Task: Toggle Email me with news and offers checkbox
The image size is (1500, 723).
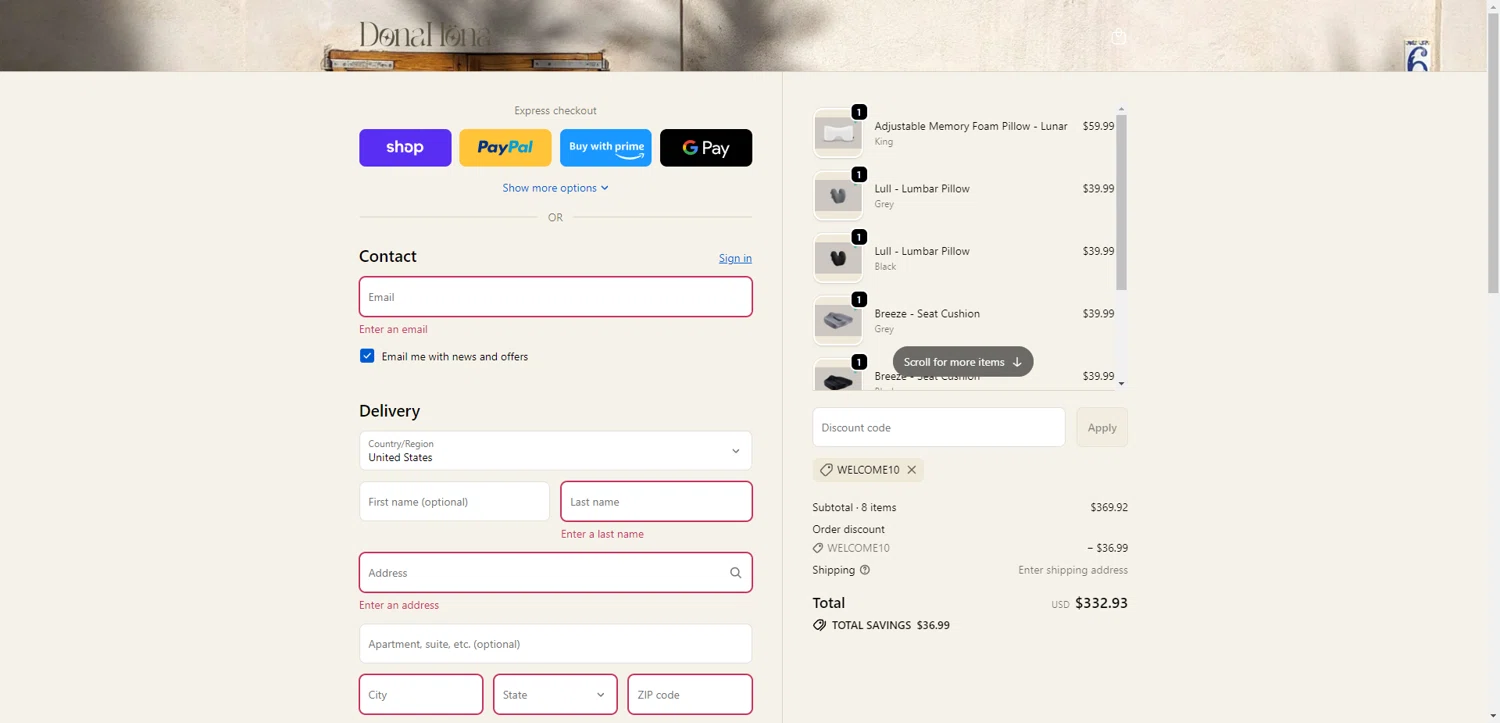Action: point(367,356)
